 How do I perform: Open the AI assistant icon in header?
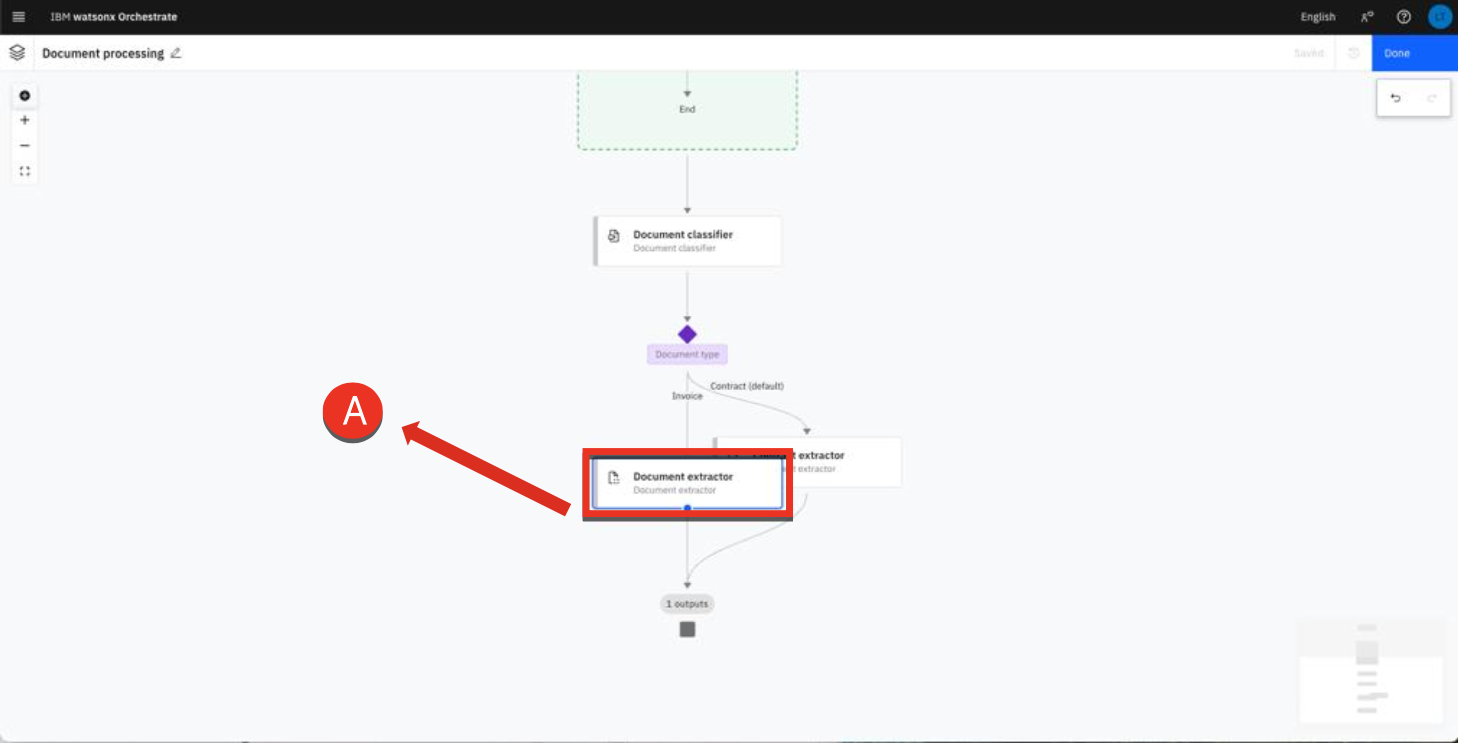(1367, 17)
